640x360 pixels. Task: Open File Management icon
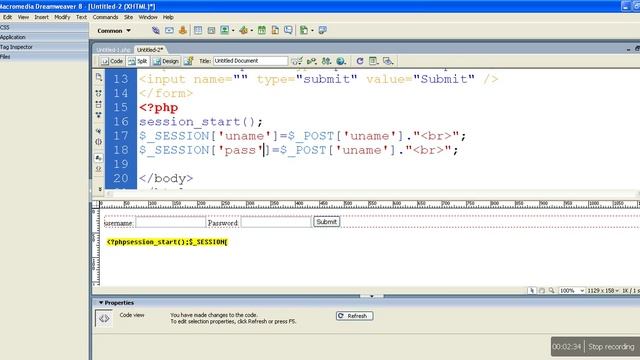[326, 61]
